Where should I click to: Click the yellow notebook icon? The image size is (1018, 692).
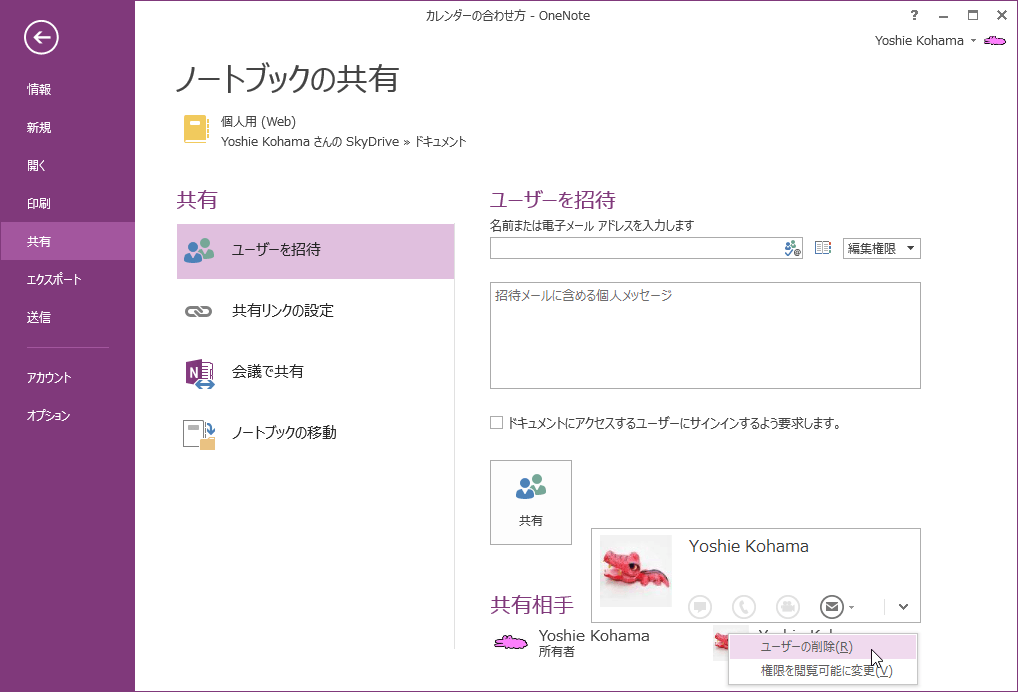pos(196,129)
